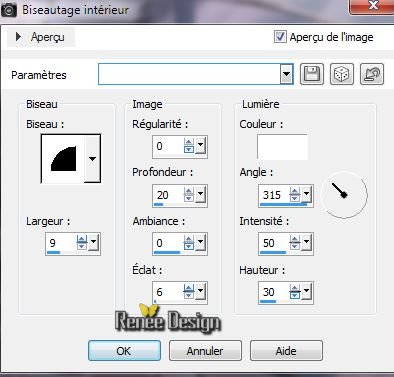Open the Profondeur slider dropdown arrow
Viewport: 394px width, 377px height.
click(201, 194)
